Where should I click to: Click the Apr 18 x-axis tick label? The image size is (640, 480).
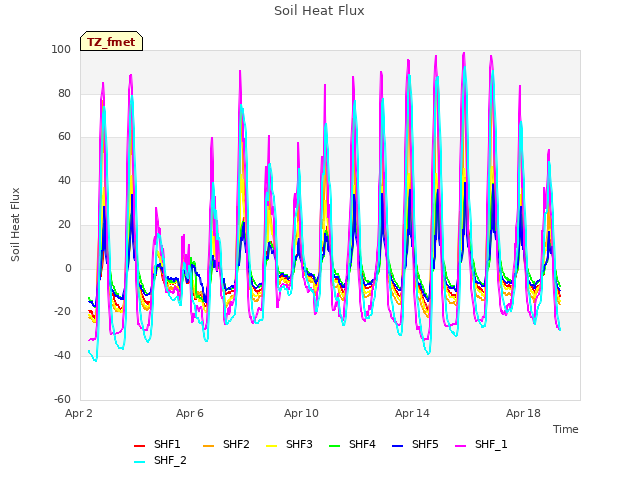point(523,413)
